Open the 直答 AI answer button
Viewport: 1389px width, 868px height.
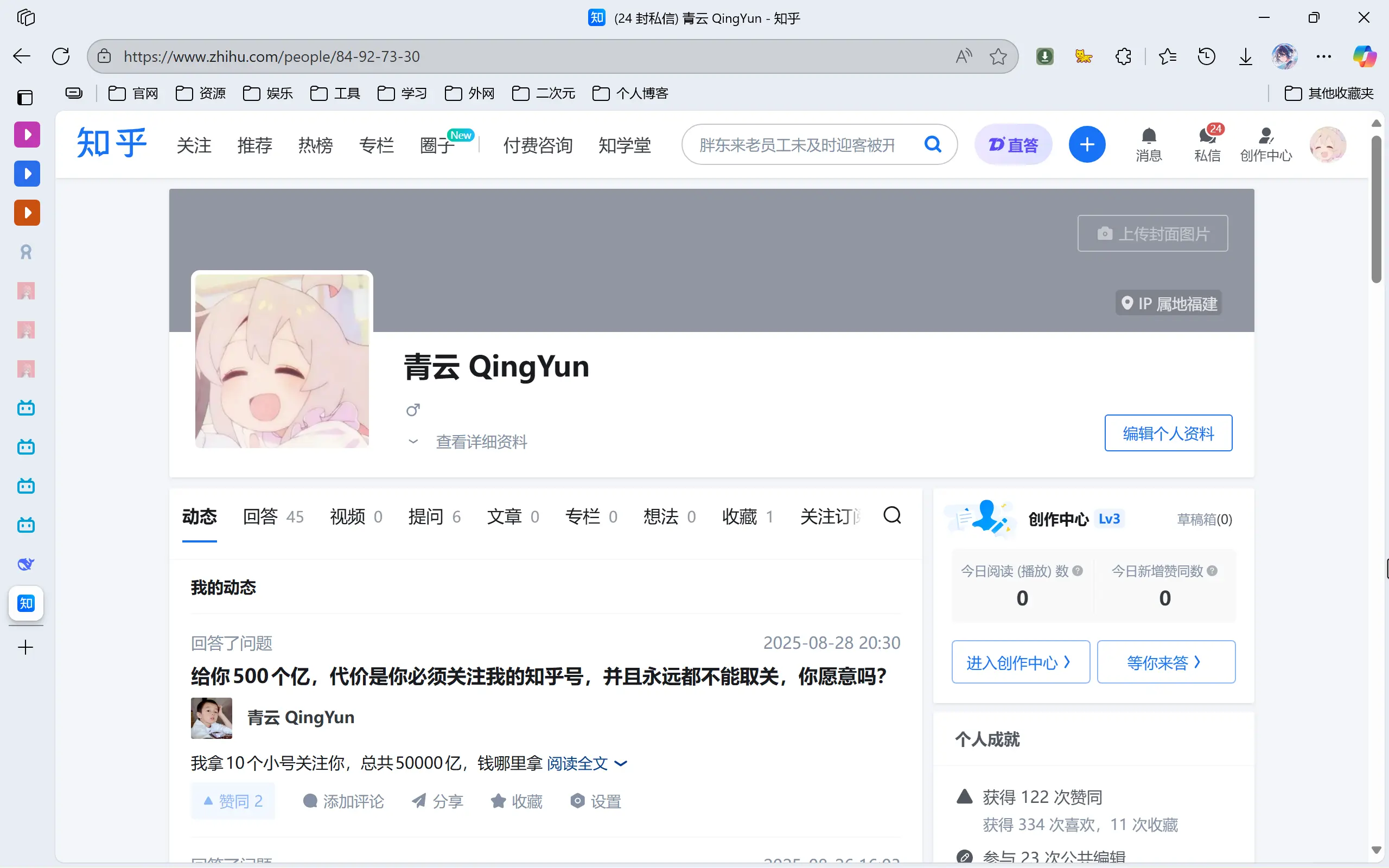(1013, 145)
